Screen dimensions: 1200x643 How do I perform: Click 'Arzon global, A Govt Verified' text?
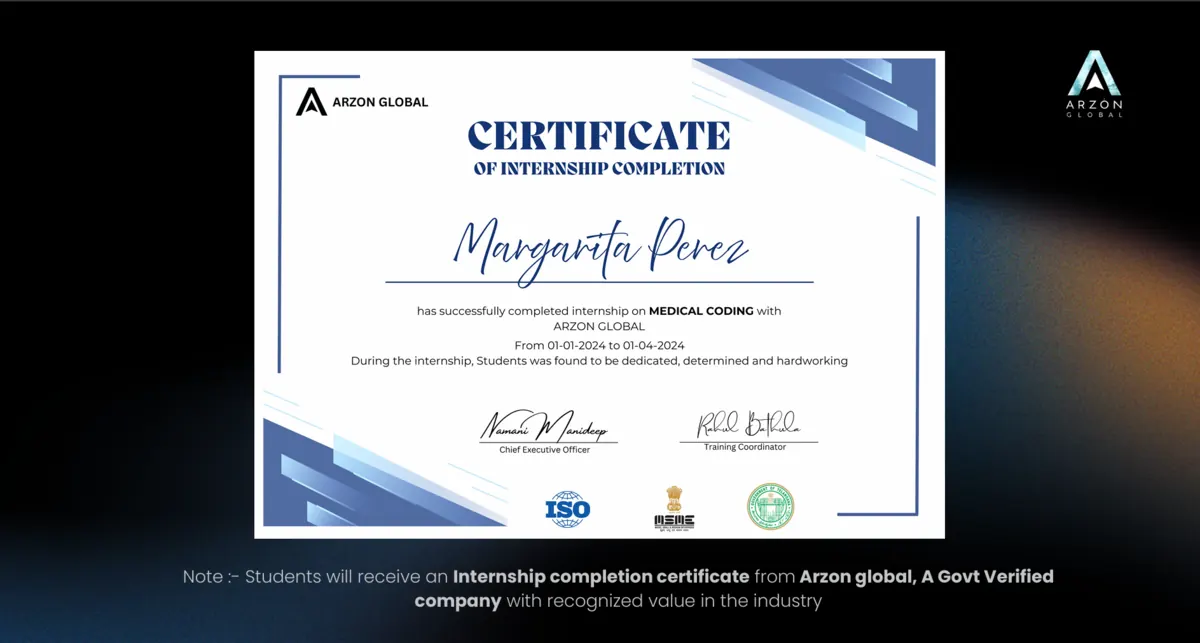926,577
